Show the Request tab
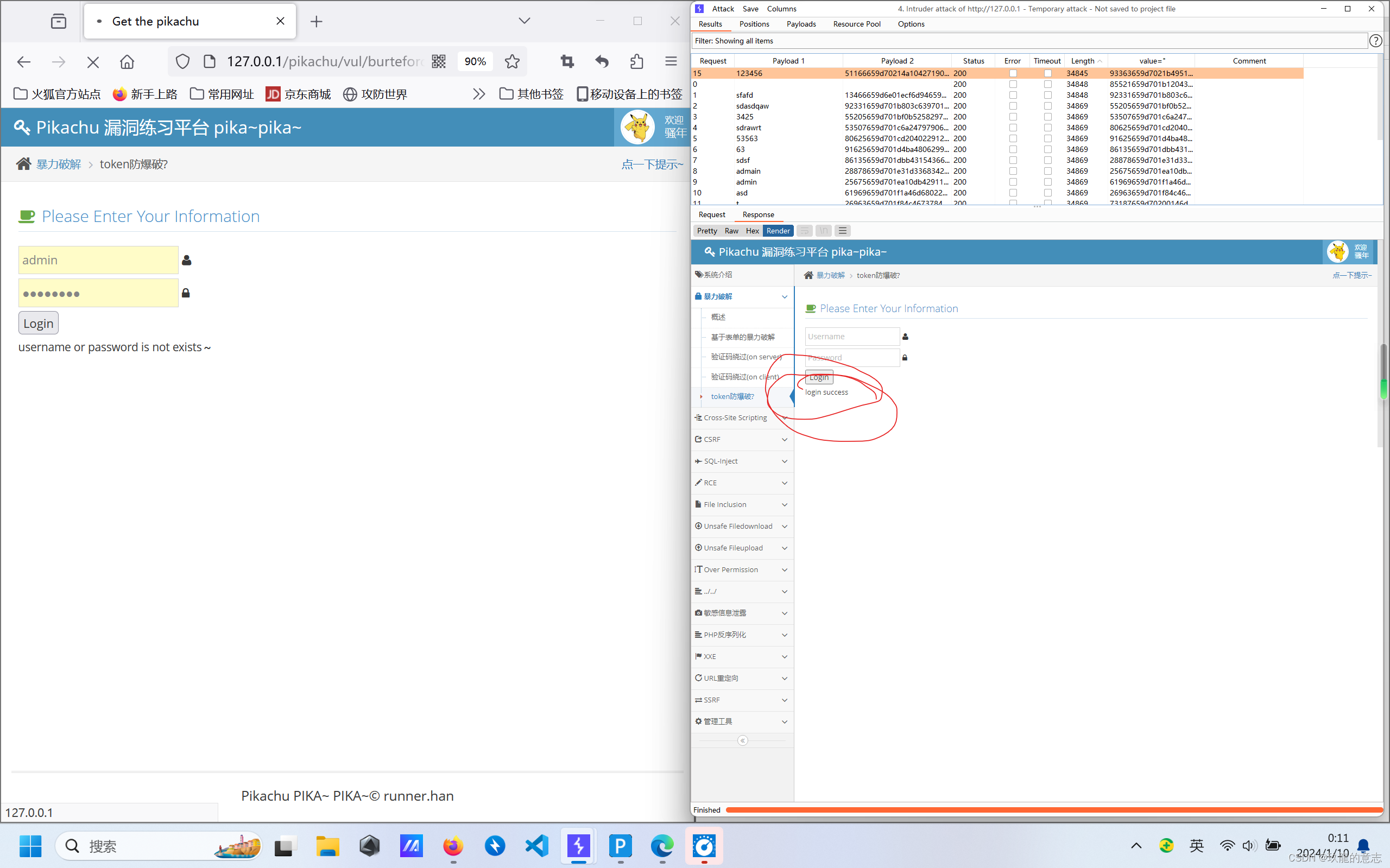1390x868 pixels. click(712, 215)
